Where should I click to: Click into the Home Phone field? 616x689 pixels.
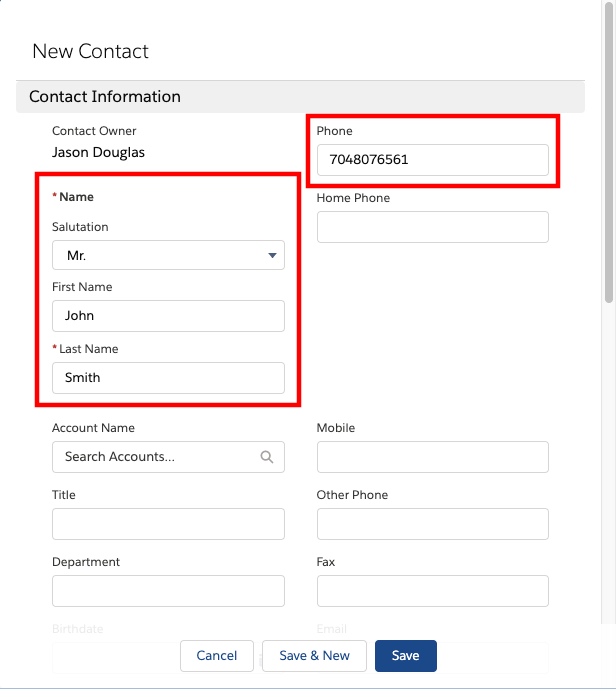[433, 227]
